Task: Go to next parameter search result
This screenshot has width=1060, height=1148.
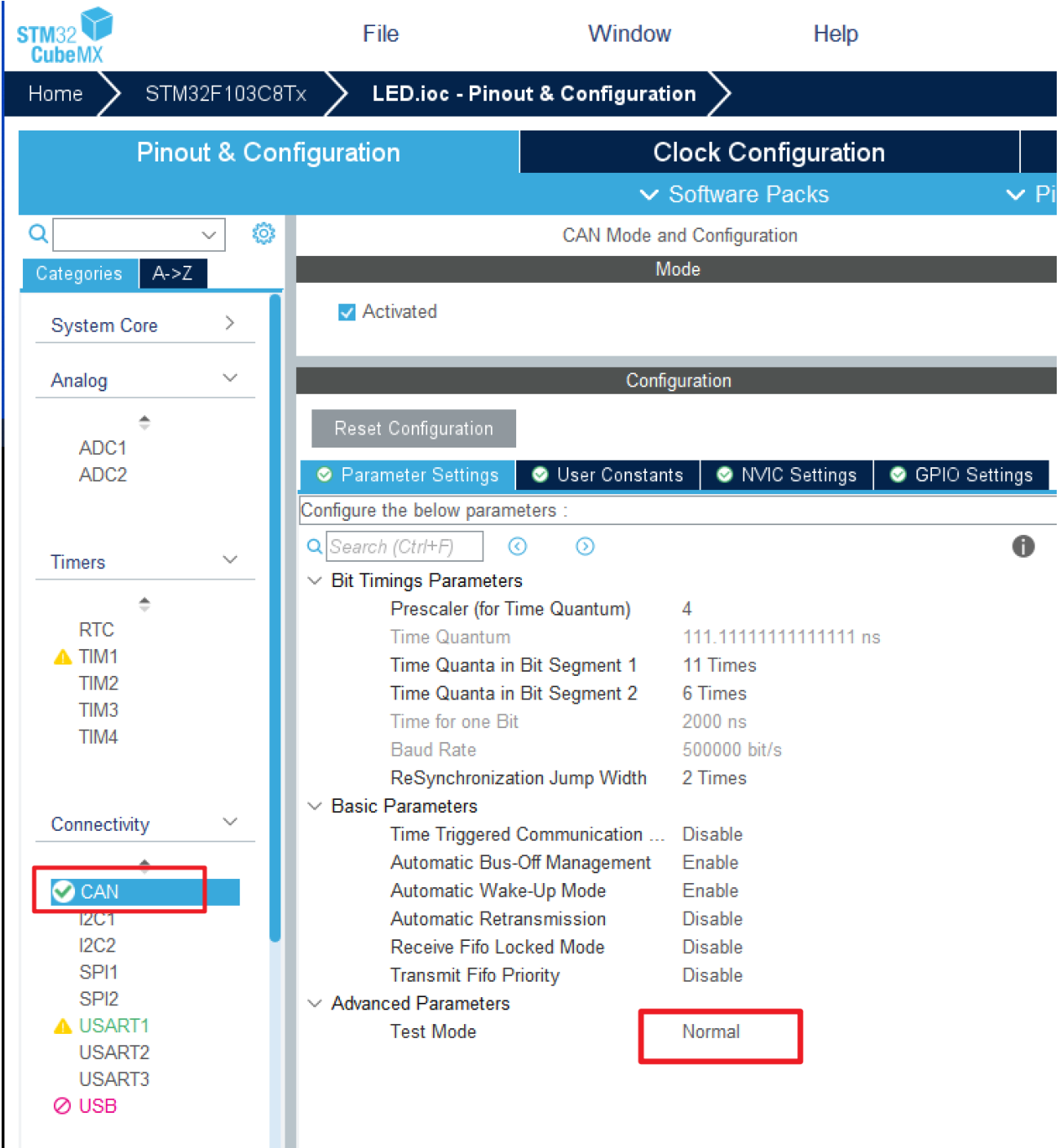Action: [x=585, y=546]
